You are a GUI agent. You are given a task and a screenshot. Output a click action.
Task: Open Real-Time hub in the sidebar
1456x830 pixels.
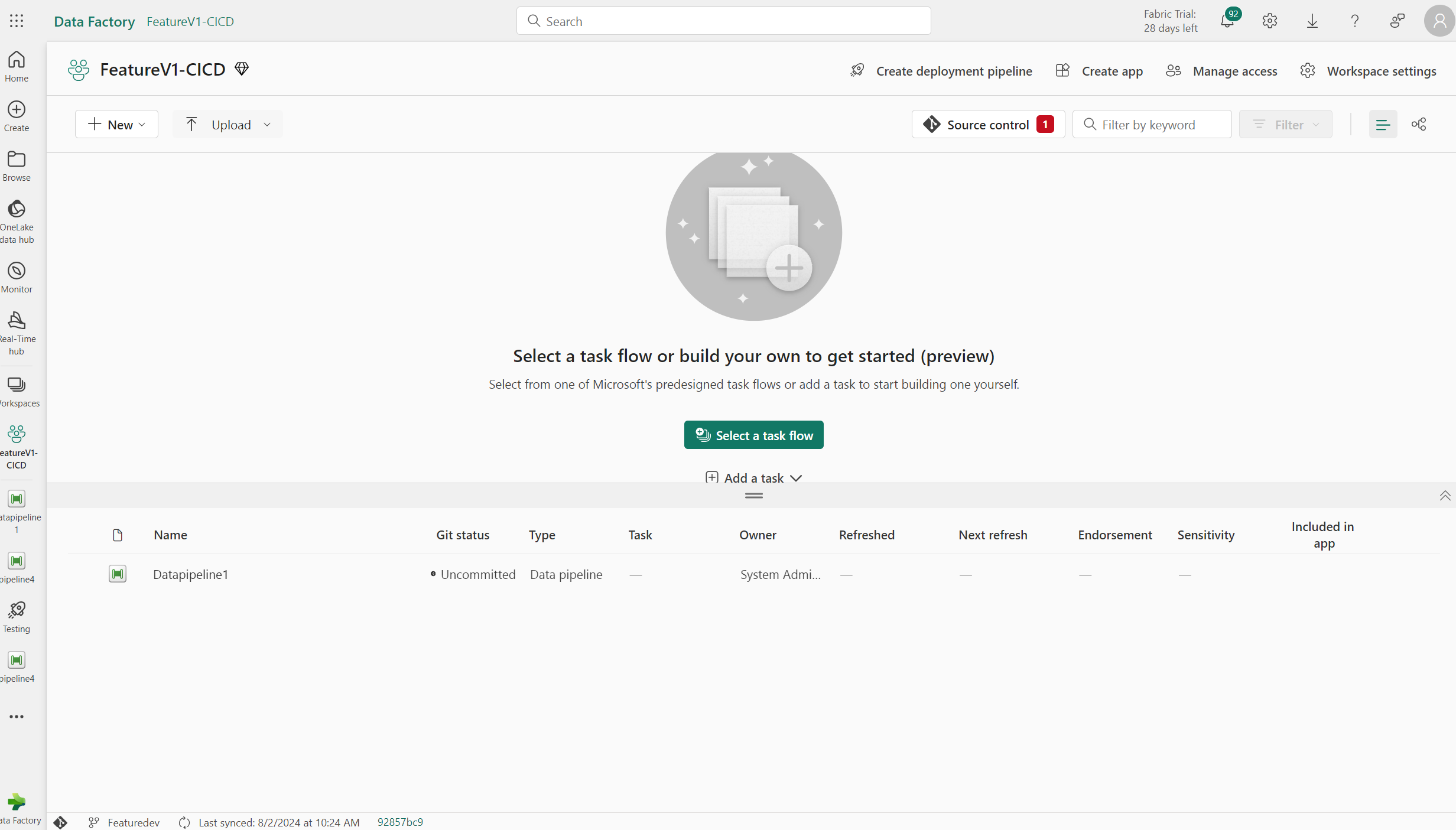point(17,333)
